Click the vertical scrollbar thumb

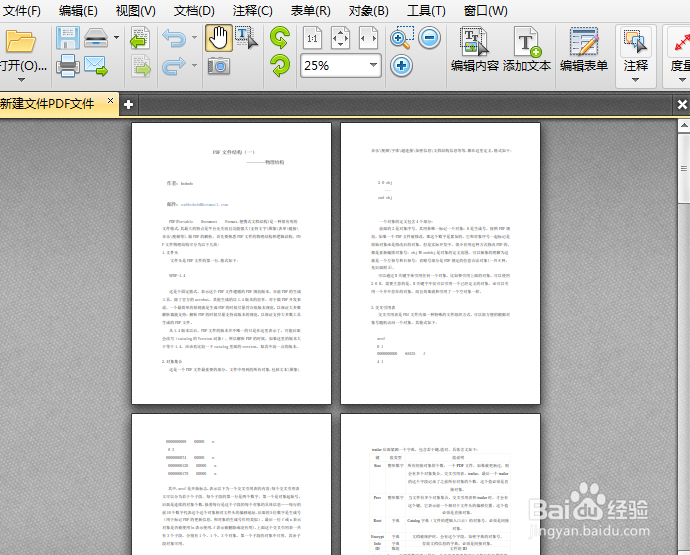pos(684,168)
